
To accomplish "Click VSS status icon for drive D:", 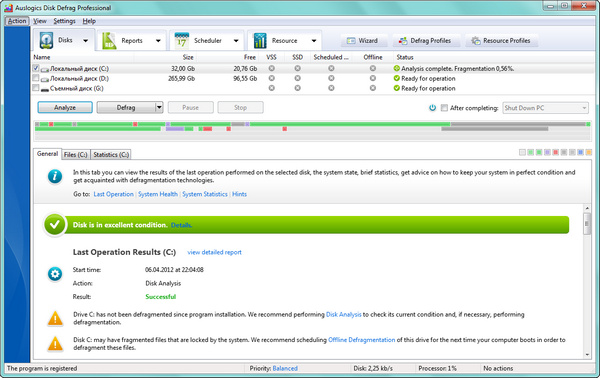I will [x=271, y=78].
